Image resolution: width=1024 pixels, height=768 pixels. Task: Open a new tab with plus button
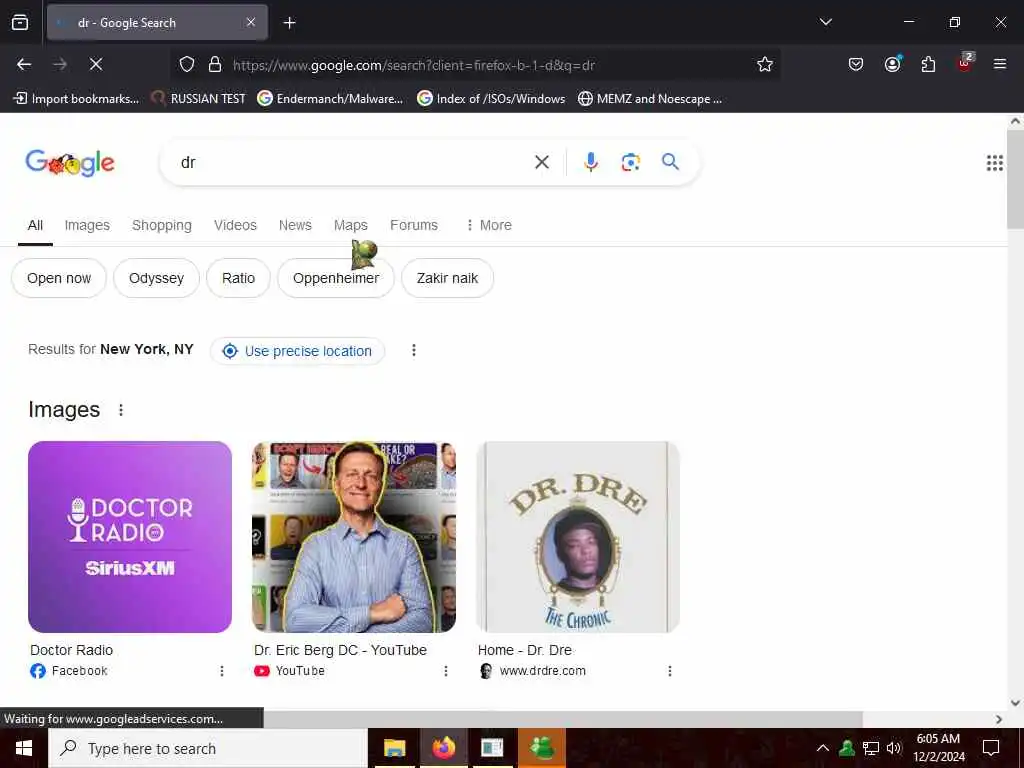coord(289,23)
